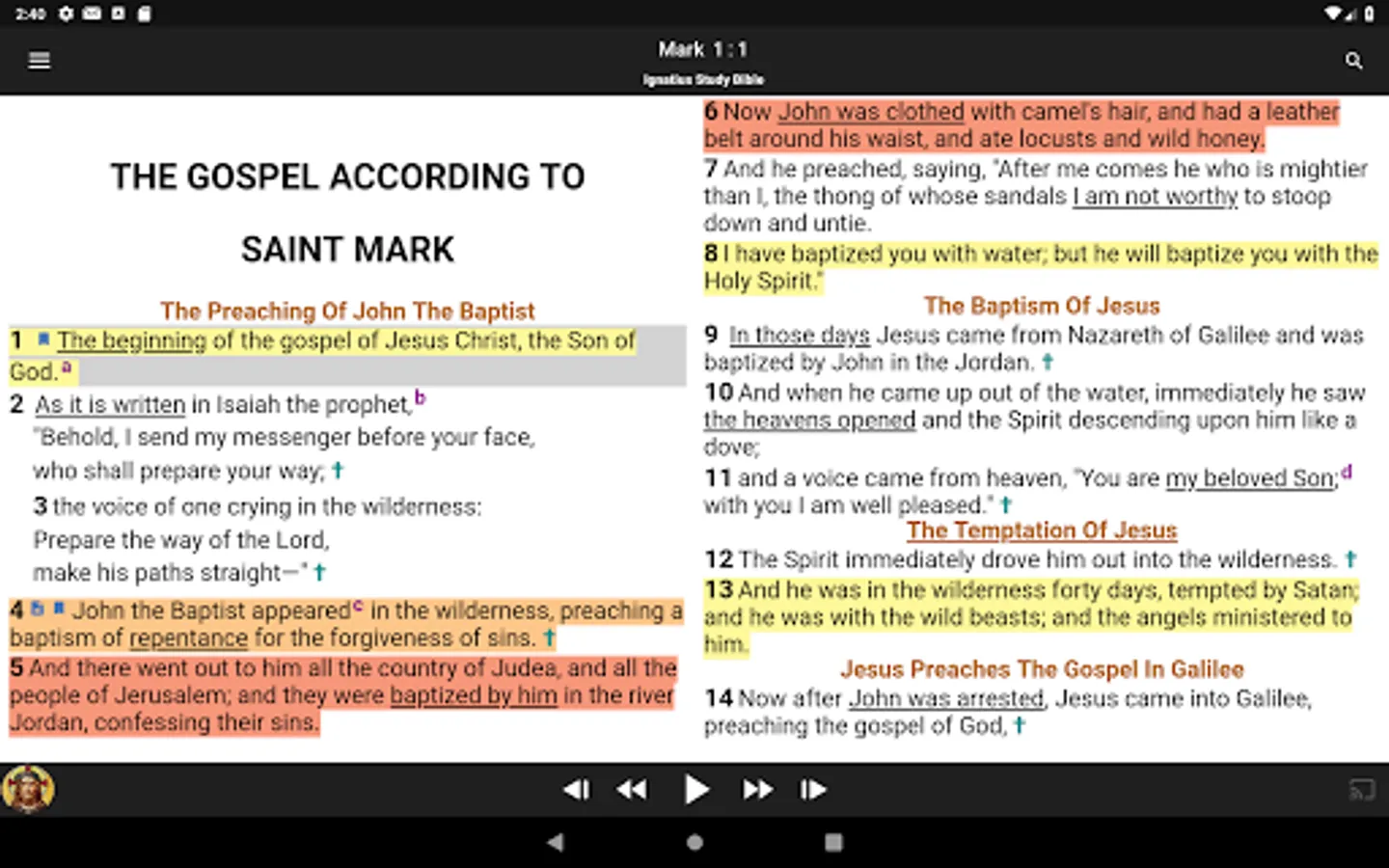1389x868 pixels.
Task: Select verse number 14
Action: tap(719, 698)
